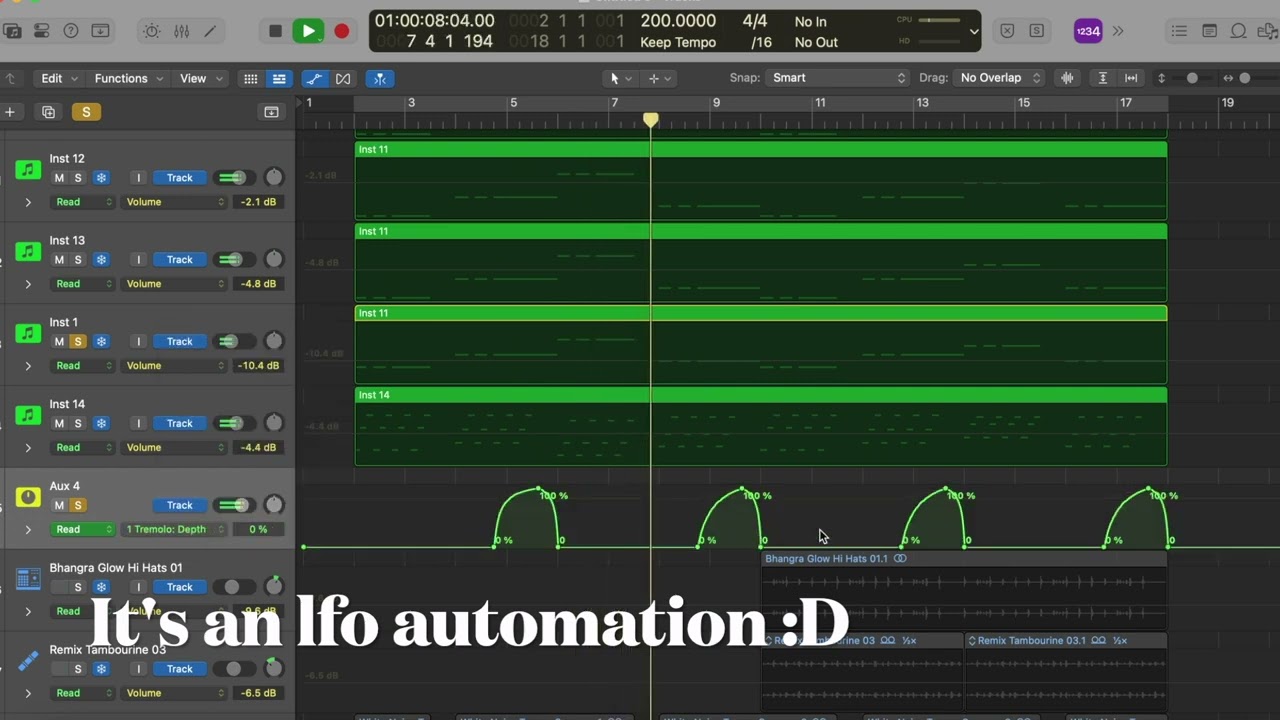Switch to grid view icon
The image size is (1280, 720).
coord(251,78)
